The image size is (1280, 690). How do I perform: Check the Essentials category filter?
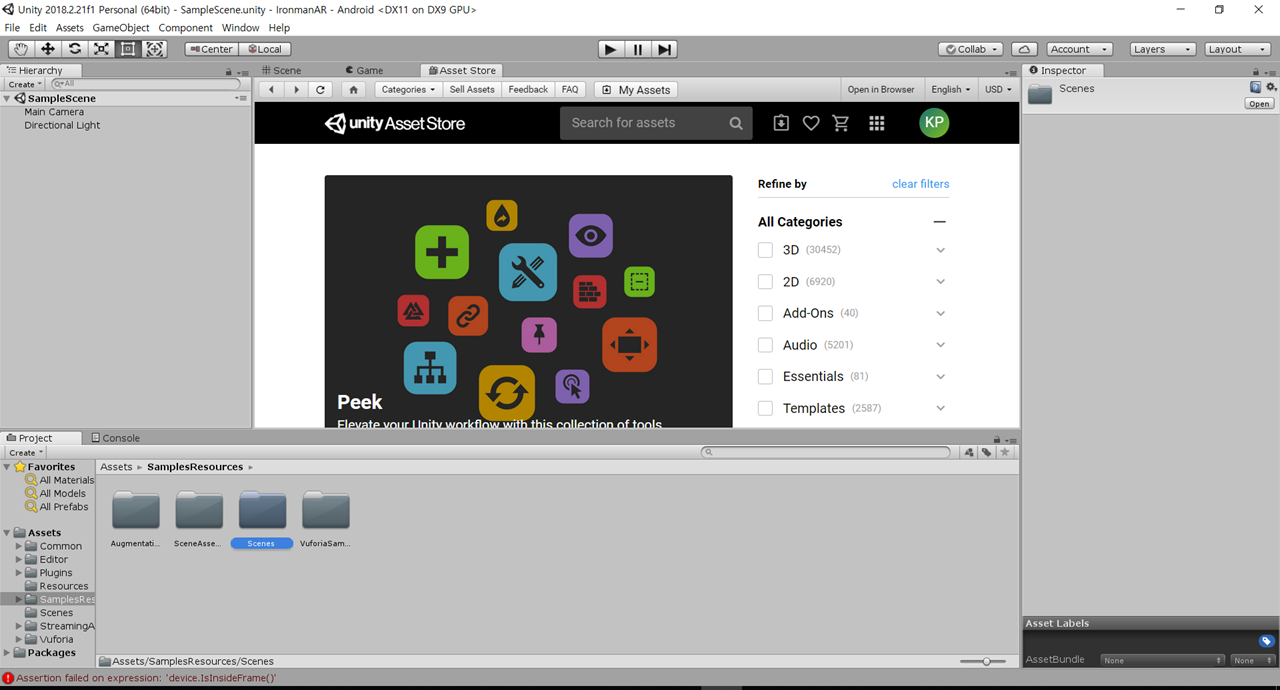pyautogui.click(x=765, y=377)
